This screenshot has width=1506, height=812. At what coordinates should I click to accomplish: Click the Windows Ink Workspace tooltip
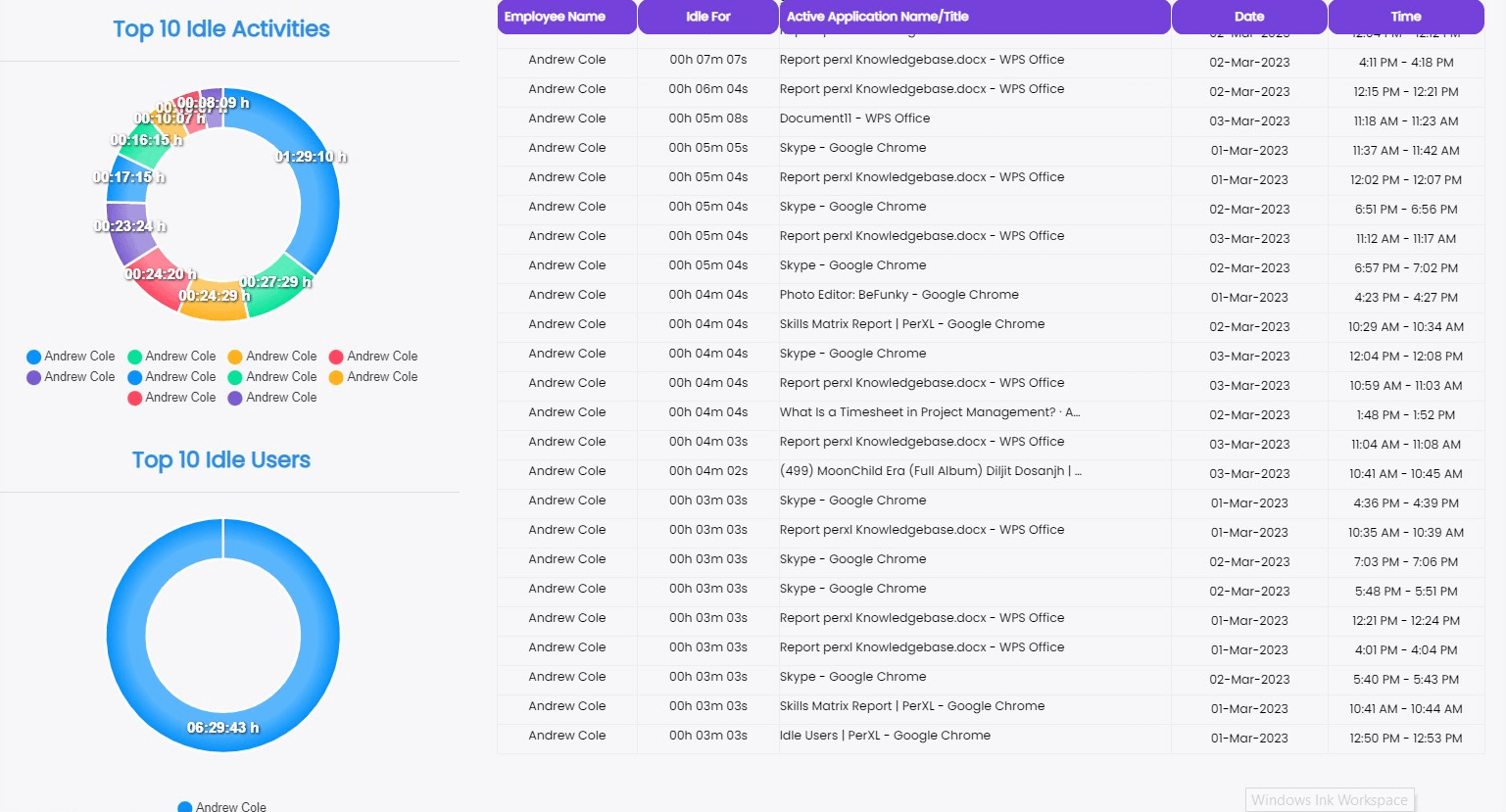pyautogui.click(x=1329, y=800)
